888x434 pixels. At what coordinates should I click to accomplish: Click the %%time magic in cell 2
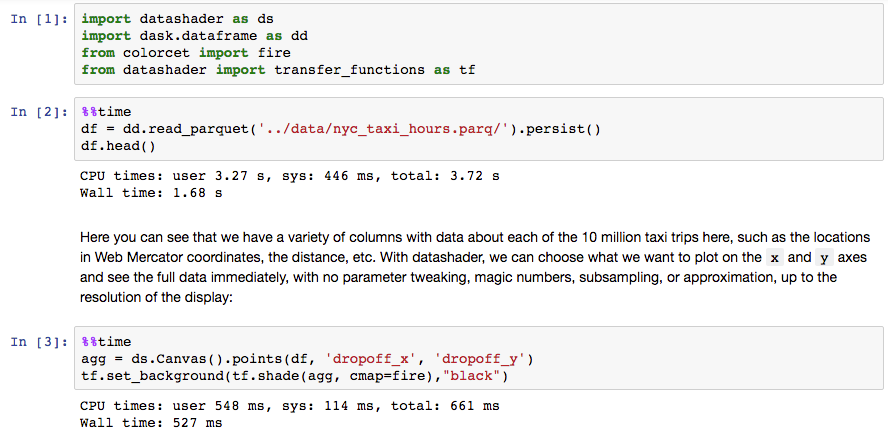106,112
